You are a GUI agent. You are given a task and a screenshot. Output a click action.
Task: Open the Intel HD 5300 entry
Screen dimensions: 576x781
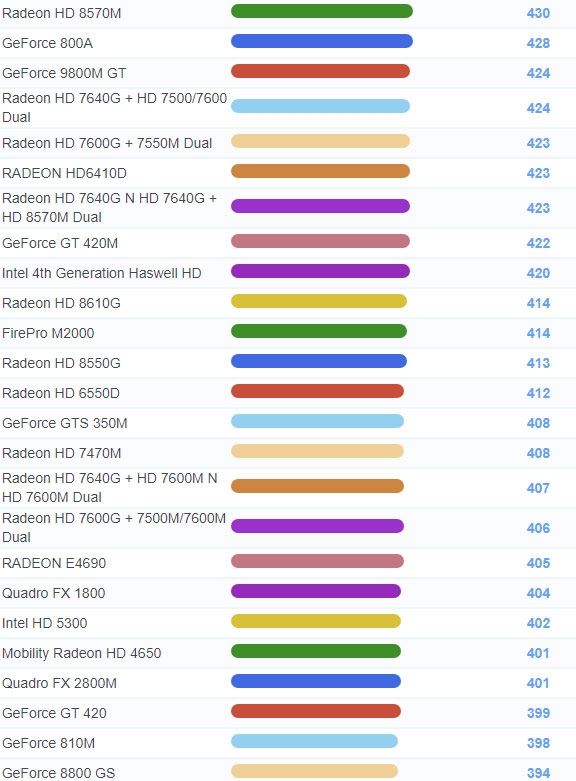pos(45,623)
